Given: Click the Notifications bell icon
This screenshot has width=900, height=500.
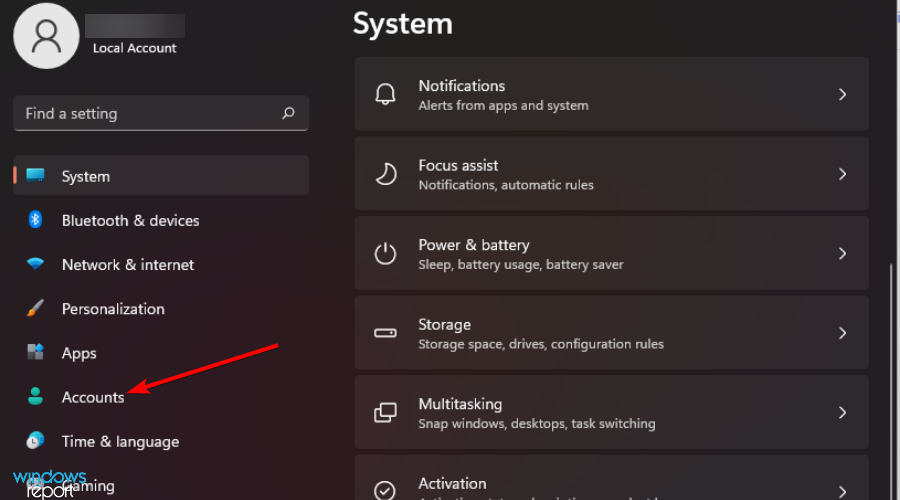Looking at the screenshot, I should click(385, 94).
